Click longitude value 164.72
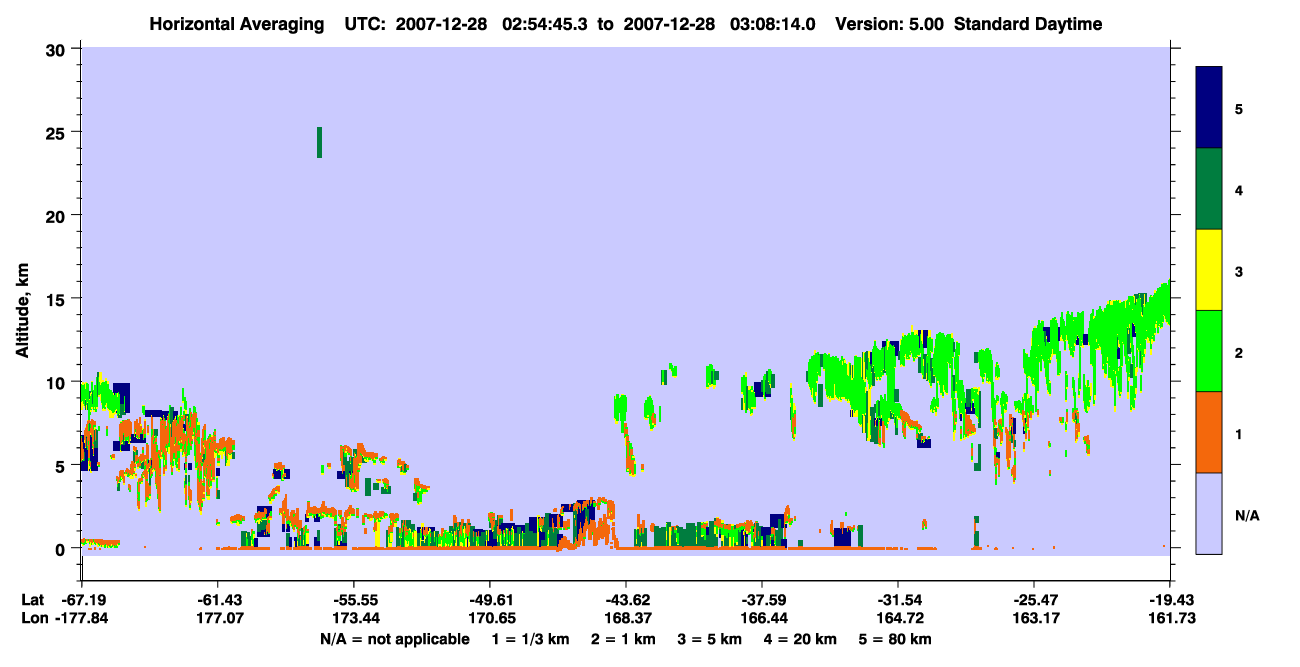This screenshot has height=667, width=1300. click(898, 618)
